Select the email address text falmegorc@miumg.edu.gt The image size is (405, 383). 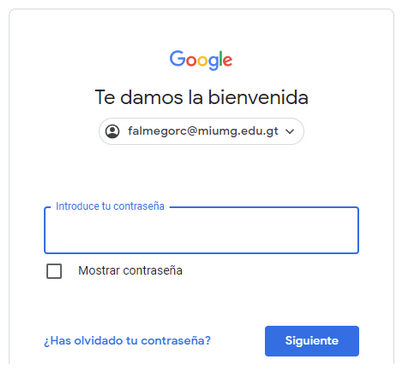pos(203,131)
